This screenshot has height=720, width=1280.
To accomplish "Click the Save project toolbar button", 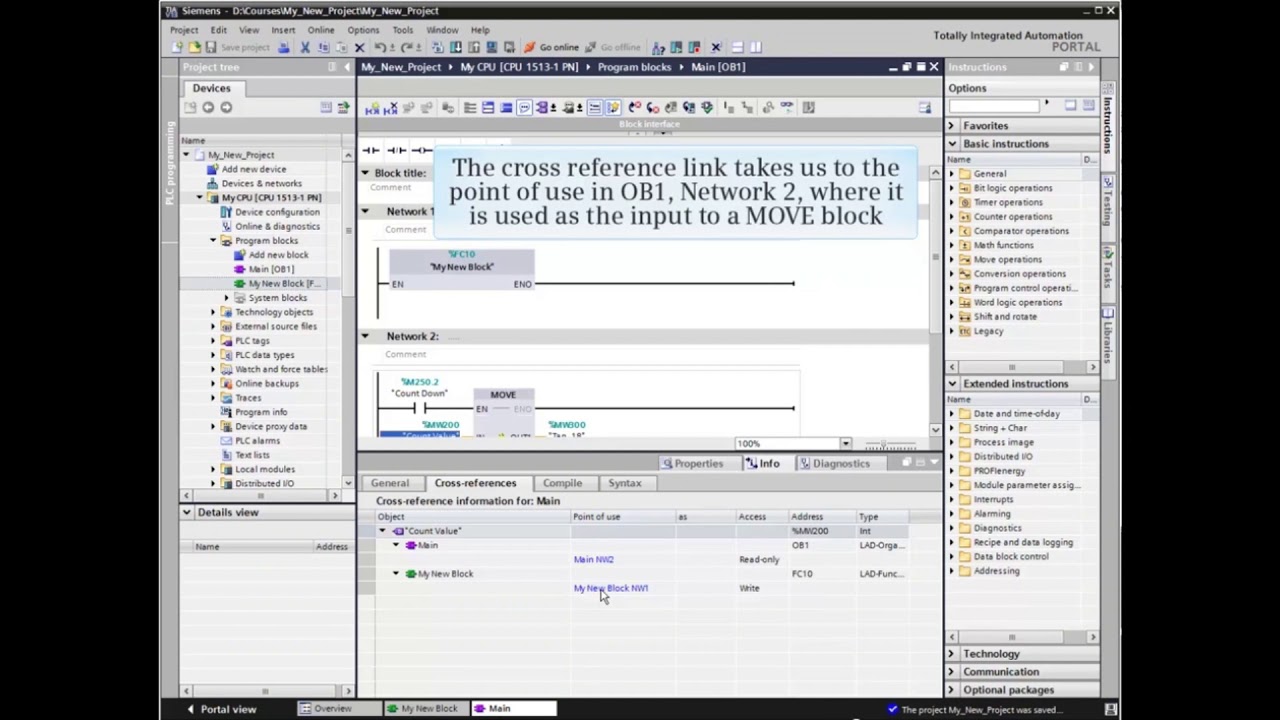I will (238, 47).
